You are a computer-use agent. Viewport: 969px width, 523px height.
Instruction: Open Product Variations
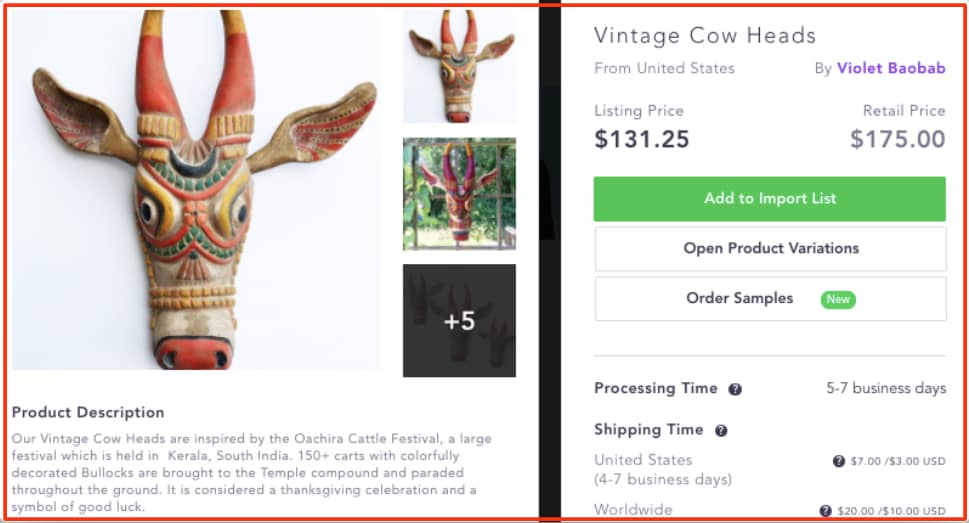tap(770, 249)
